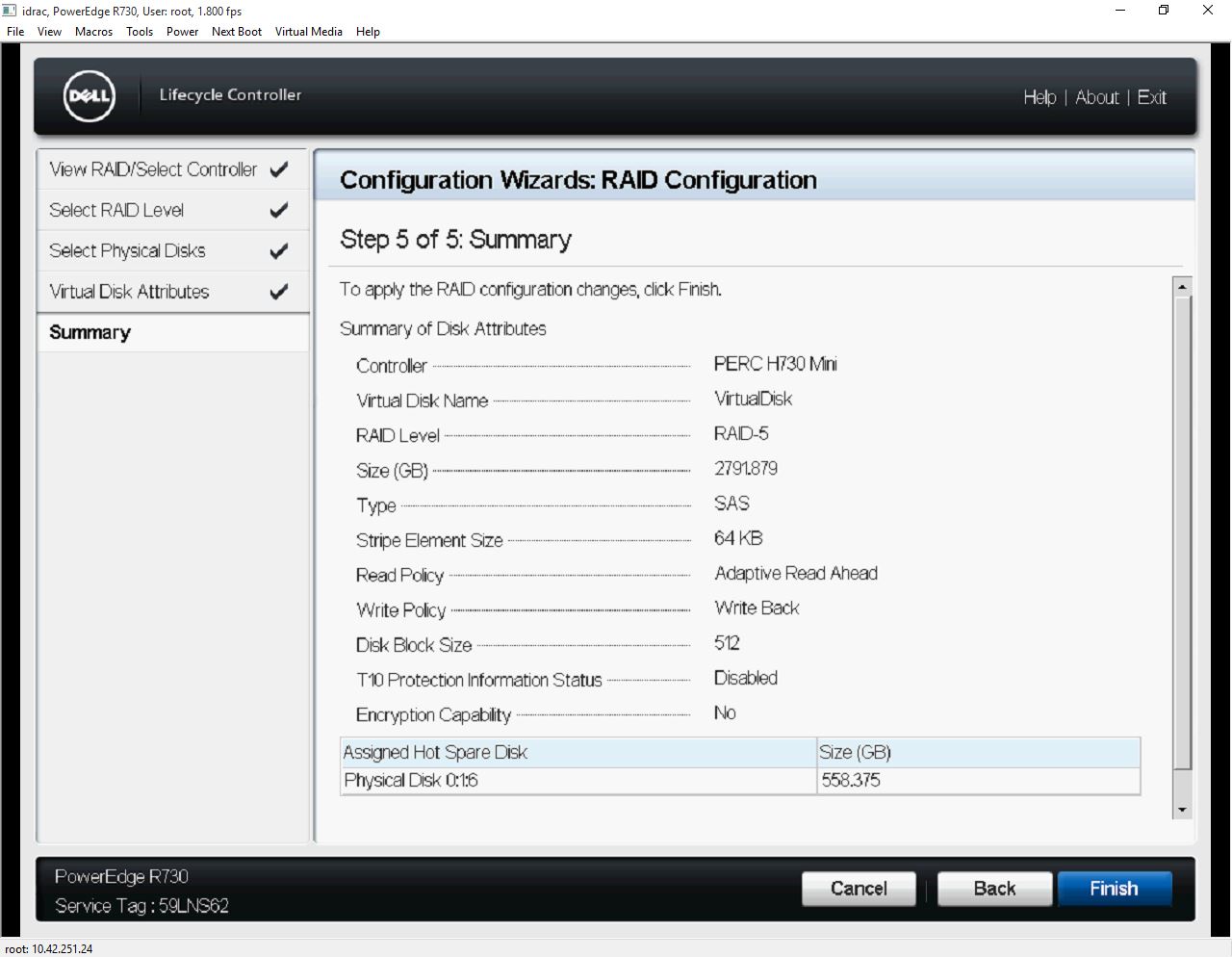Click the RAID-5 level value
This screenshot has height=957, width=1232.
tap(741, 433)
